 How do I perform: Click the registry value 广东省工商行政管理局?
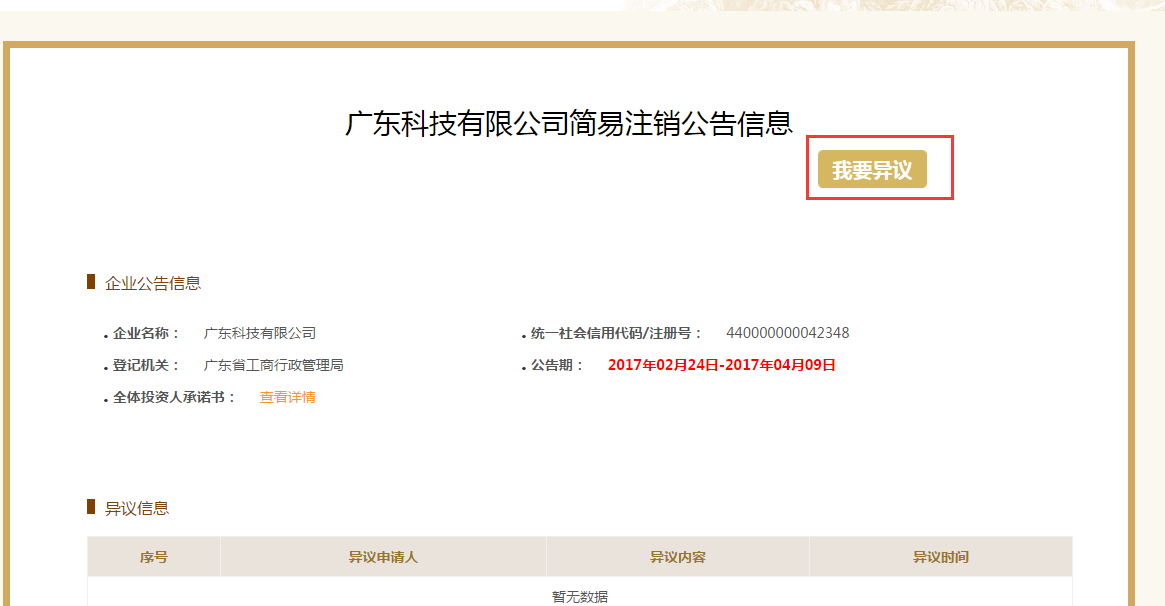point(274,365)
